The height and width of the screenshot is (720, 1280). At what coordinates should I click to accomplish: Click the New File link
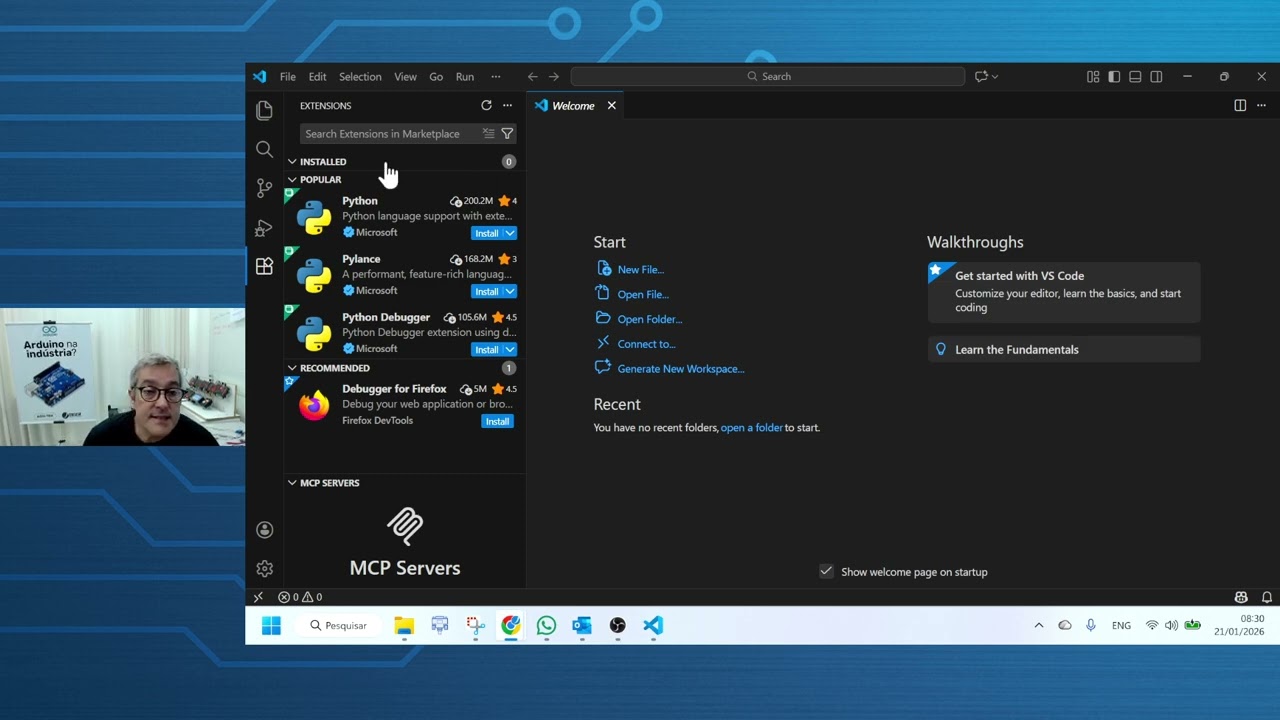point(640,269)
